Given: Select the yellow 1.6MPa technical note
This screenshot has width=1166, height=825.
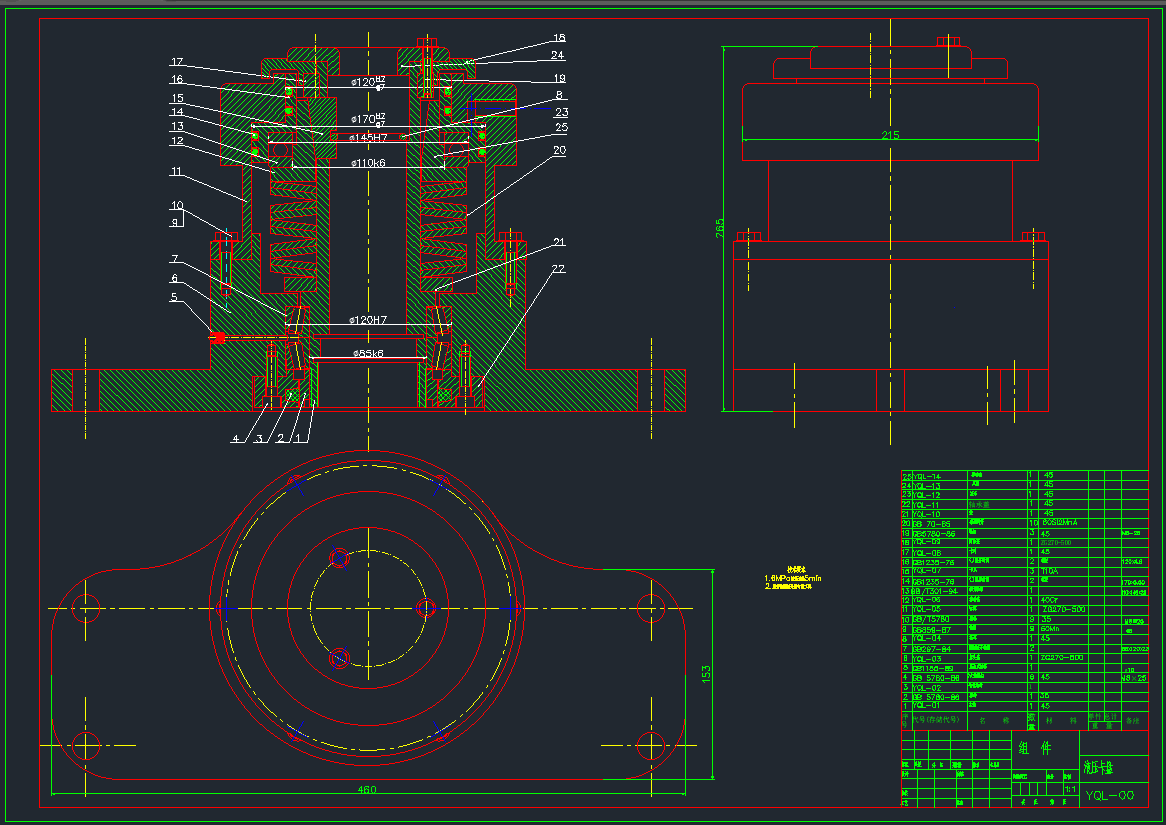Looking at the screenshot, I should click(793, 578).
